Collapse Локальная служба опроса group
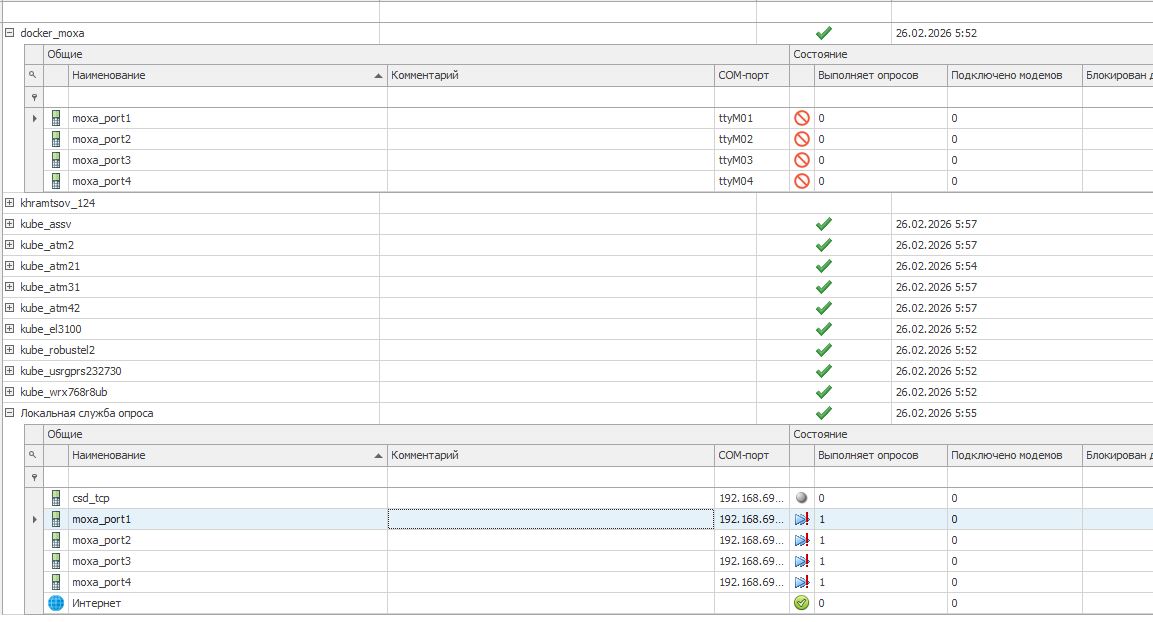Viewport: 1153px width, 622px height. (x=10, y=413)
